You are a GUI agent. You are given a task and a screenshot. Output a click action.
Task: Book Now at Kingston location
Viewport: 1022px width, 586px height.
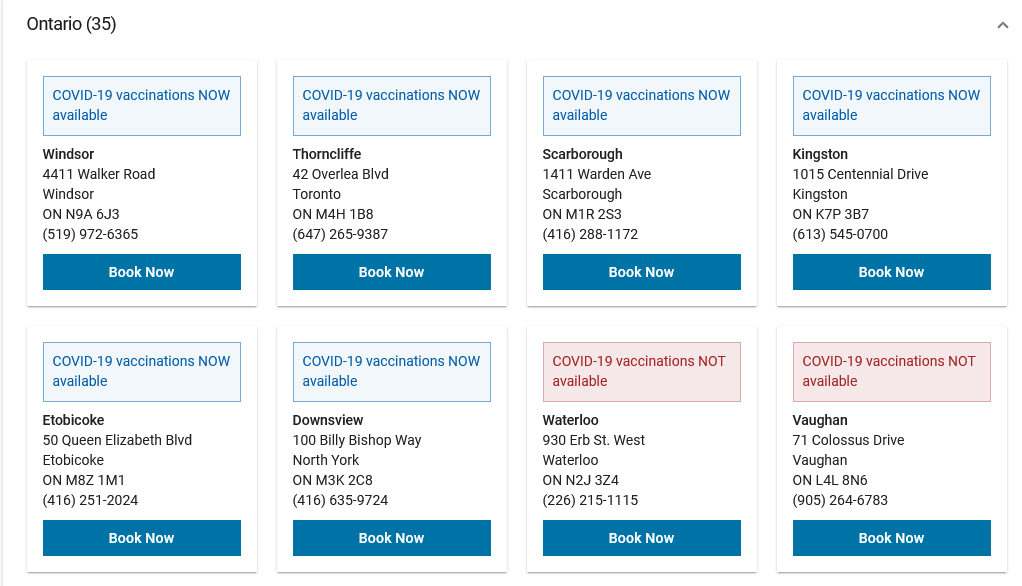[x=891, y=272]
